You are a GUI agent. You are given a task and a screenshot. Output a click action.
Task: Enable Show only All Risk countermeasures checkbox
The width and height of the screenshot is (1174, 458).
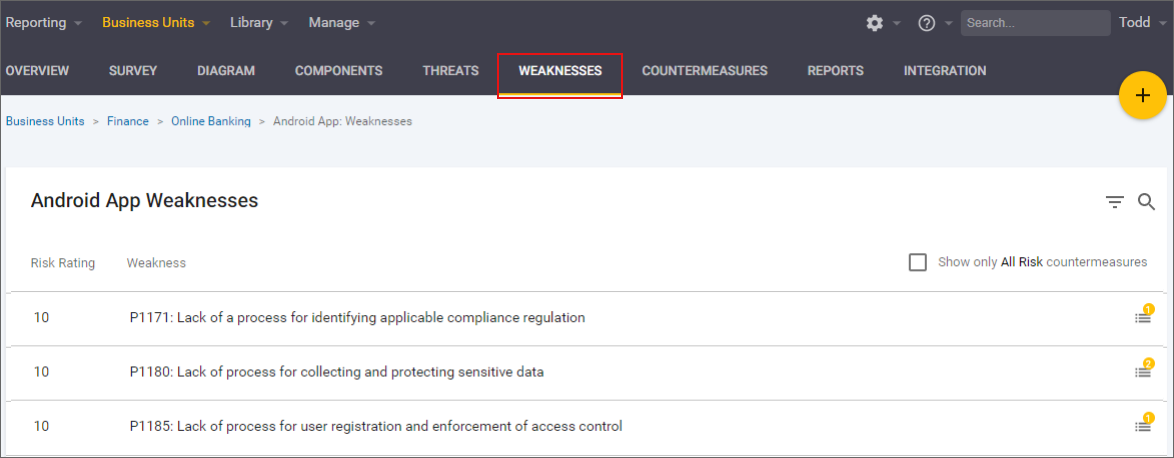tap(917, 262)
